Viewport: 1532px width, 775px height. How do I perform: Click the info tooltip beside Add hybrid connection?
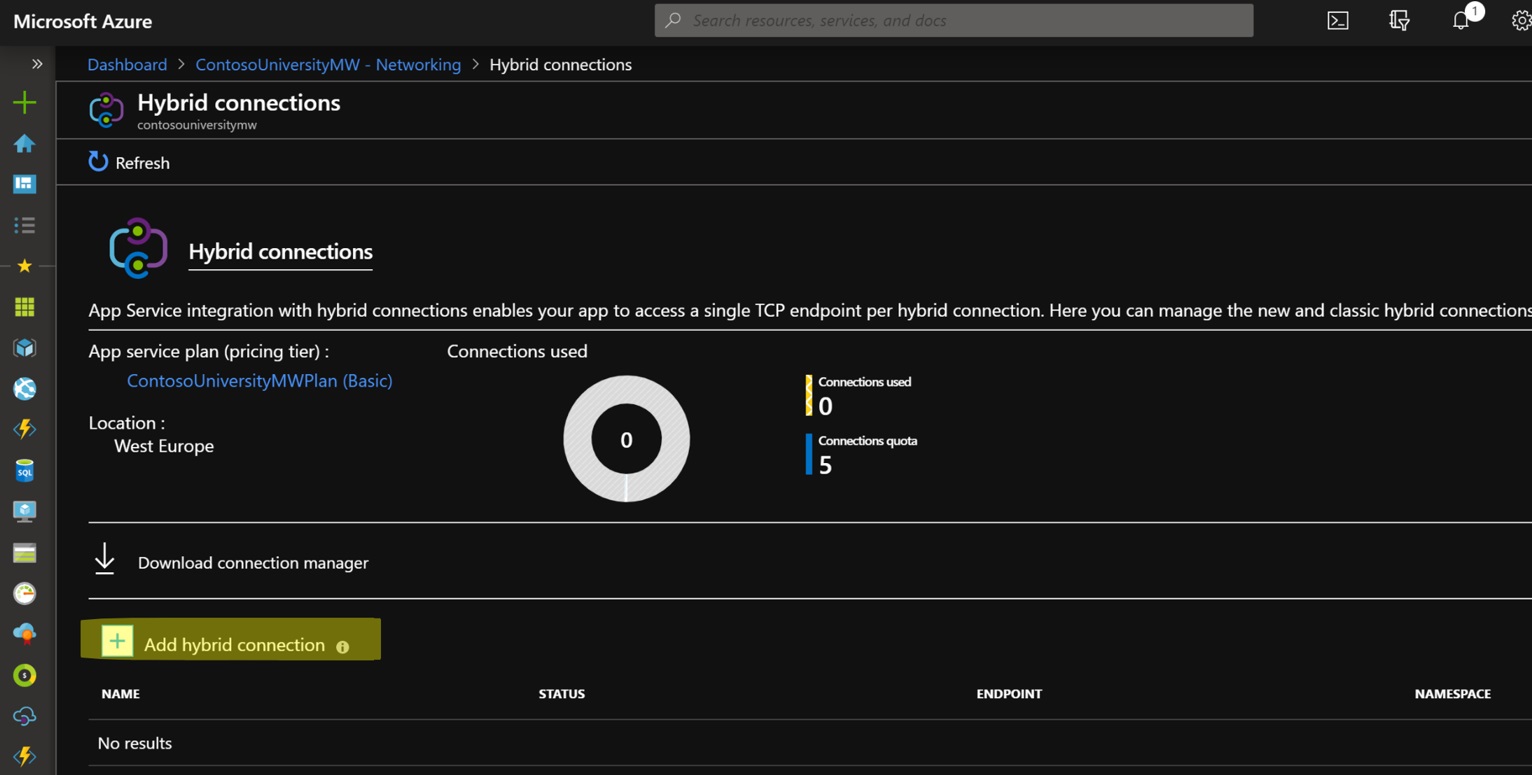(x=342, y=646)
